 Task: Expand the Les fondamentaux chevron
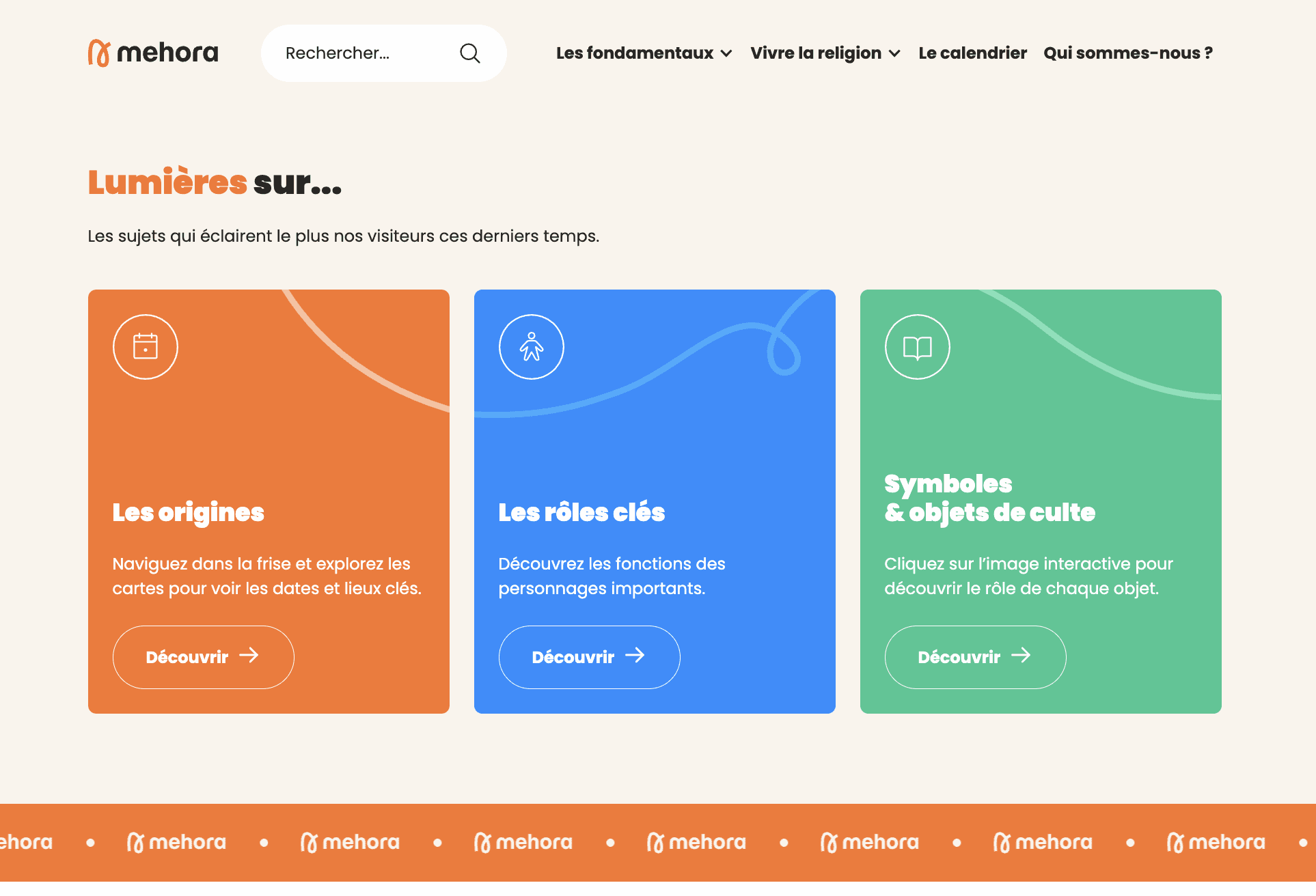pos(726,53)
